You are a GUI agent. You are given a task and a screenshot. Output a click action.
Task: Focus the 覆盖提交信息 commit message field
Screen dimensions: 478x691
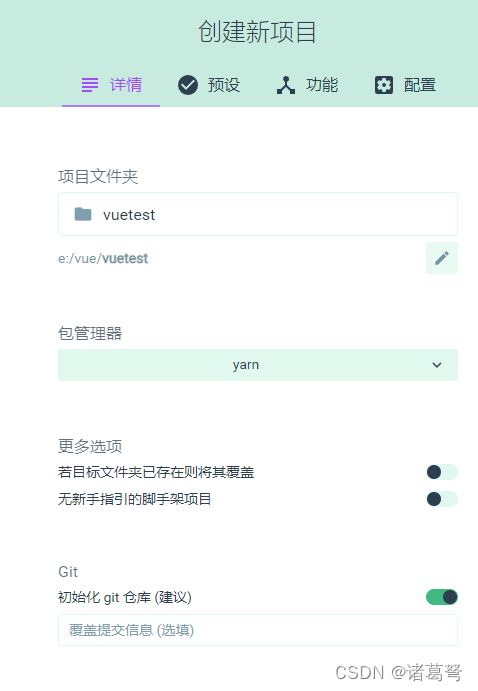(258, 630)
